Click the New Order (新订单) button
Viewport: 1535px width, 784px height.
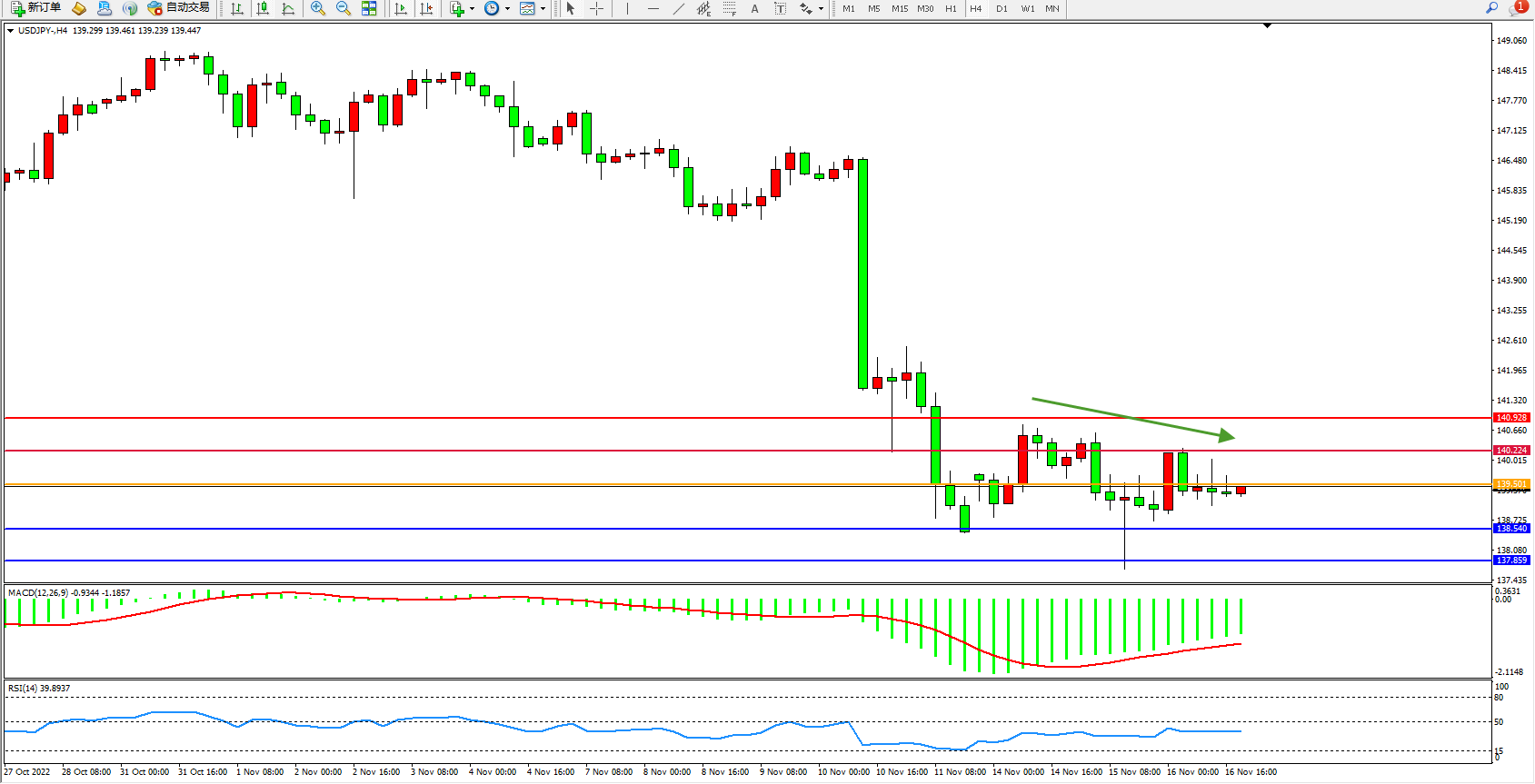pos(36,8)
